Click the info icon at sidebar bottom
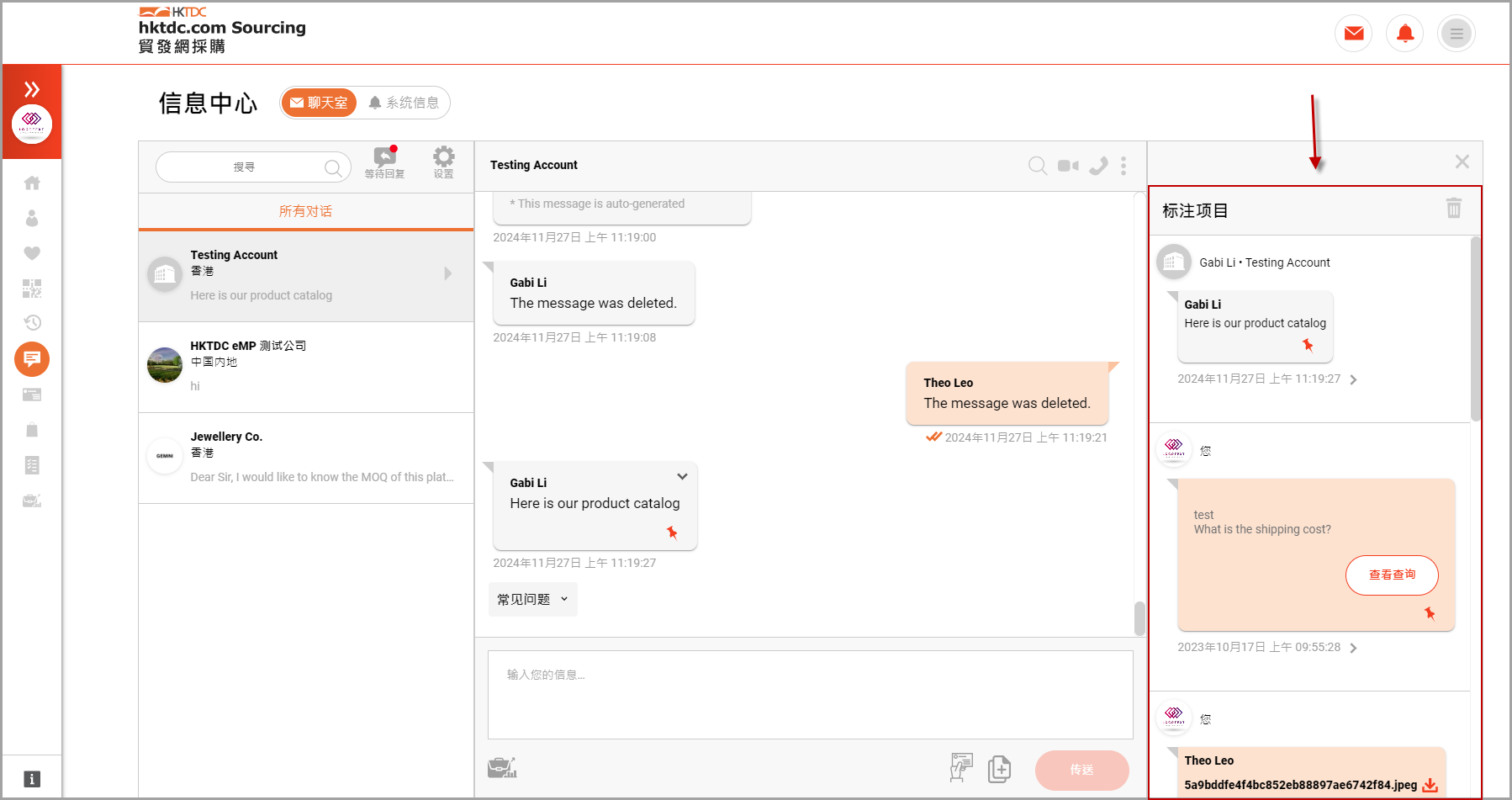This screenshot has height=800, width=1512. (x=32, y=779)
